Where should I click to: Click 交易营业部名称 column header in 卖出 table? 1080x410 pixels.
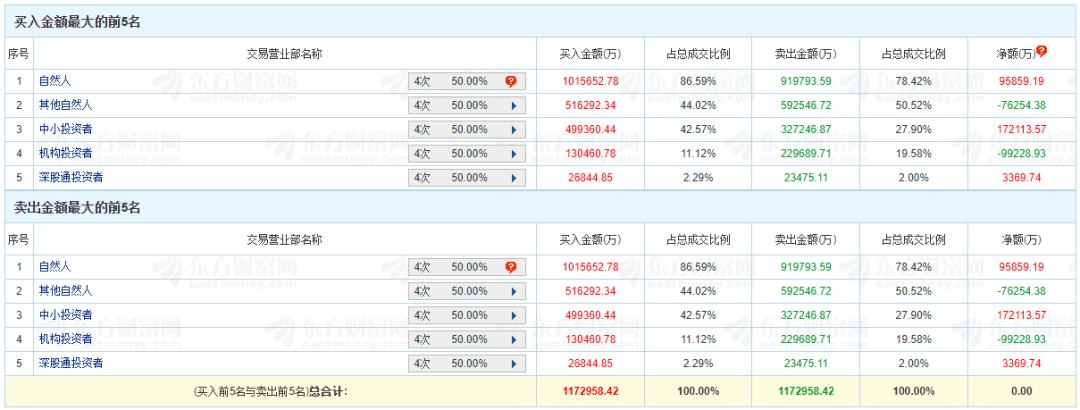pos(285,240)
